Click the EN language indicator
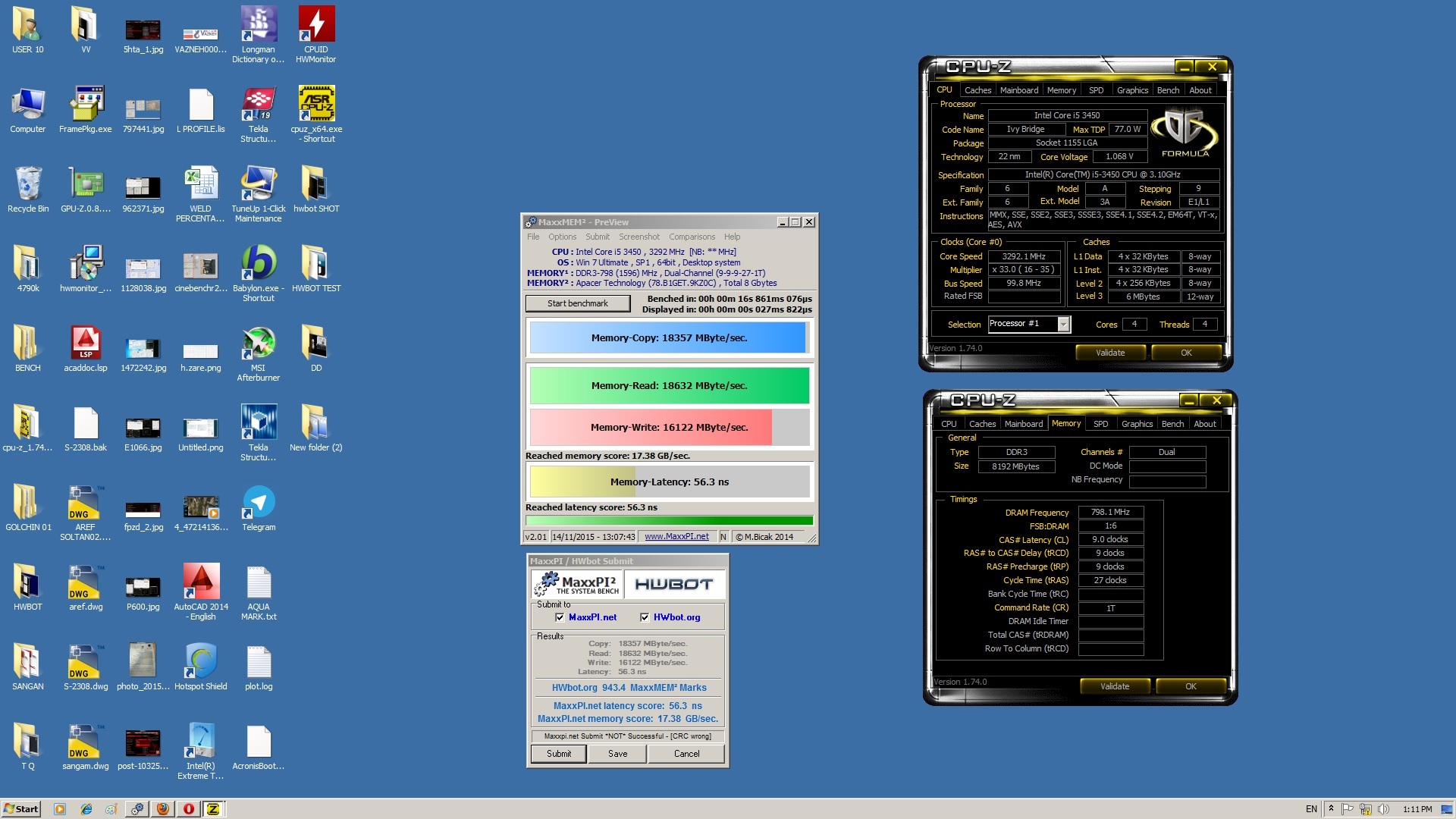This screenshot has height=819, width=1456. point(1311,809)
